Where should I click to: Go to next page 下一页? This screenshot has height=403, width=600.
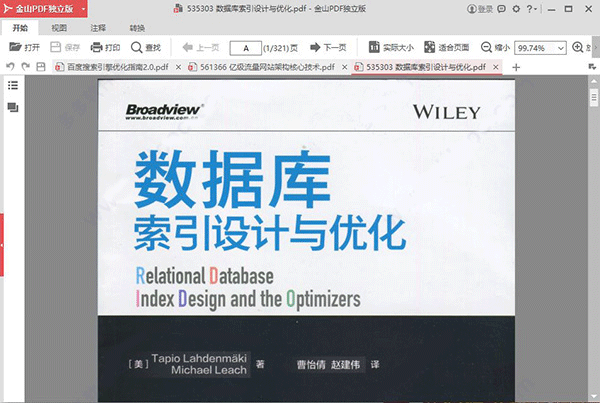[x=328, y=47]
